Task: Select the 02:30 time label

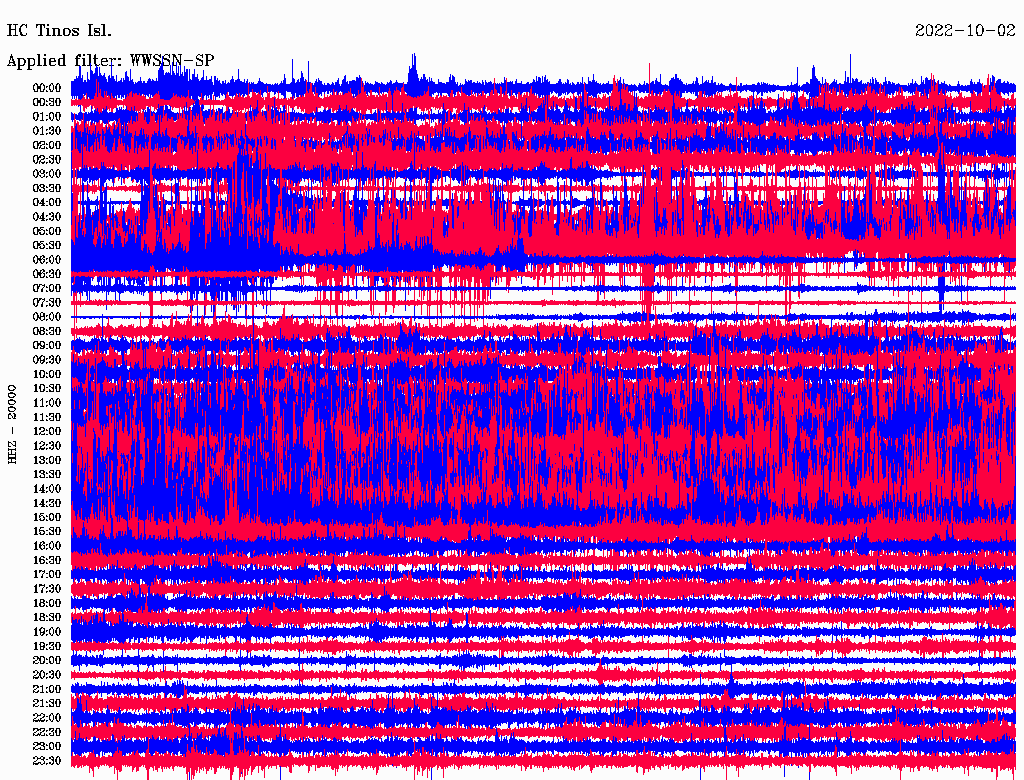Action: point(47,160)
